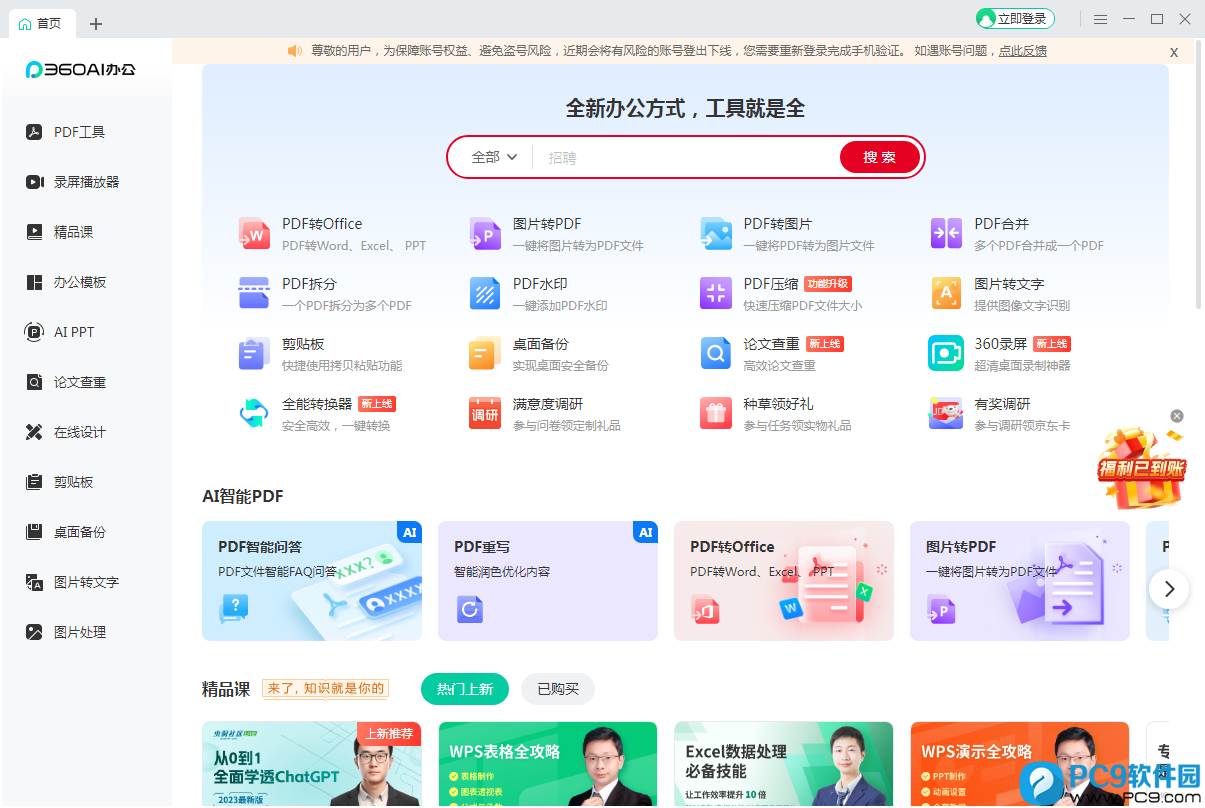Open the 全能转换器 converter

tap(254, 413)
